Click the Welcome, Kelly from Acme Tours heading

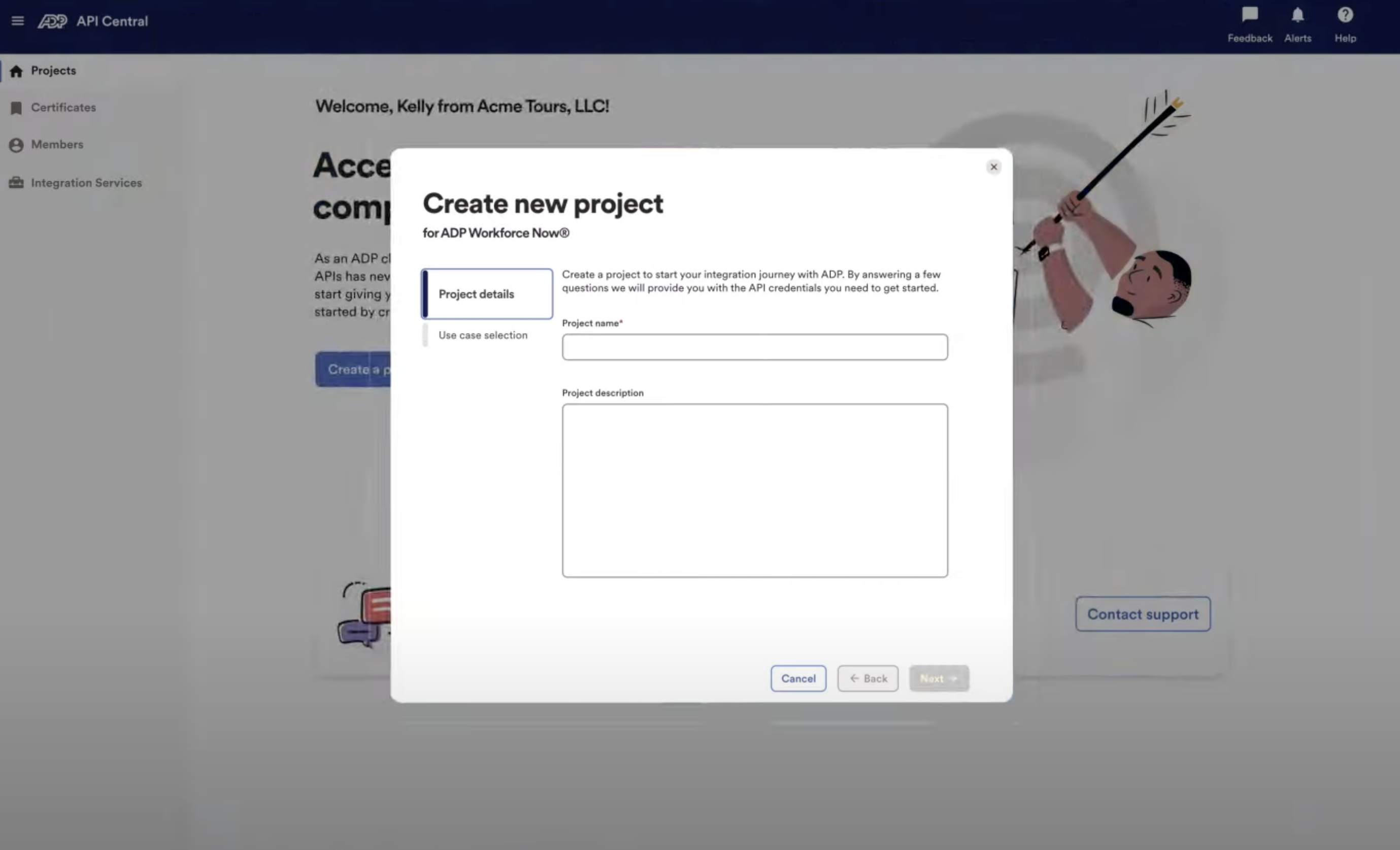462,106
